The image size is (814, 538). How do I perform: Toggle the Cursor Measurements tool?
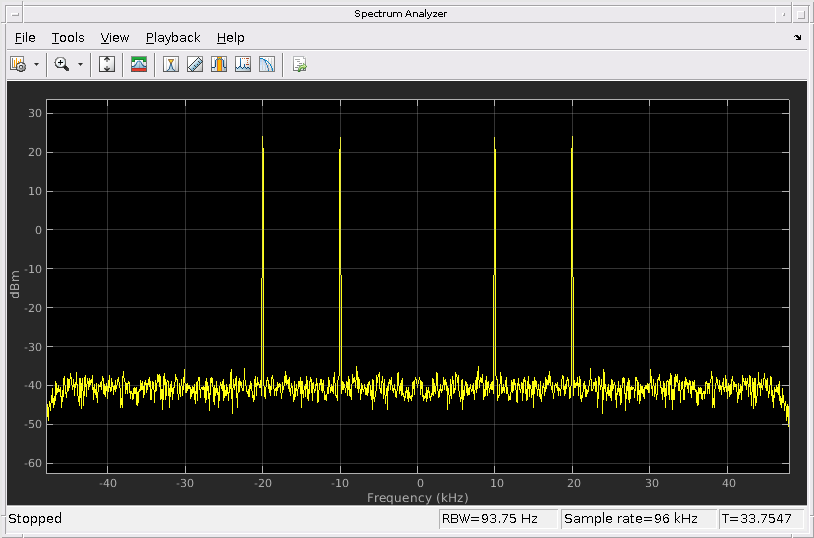(171, 64)
